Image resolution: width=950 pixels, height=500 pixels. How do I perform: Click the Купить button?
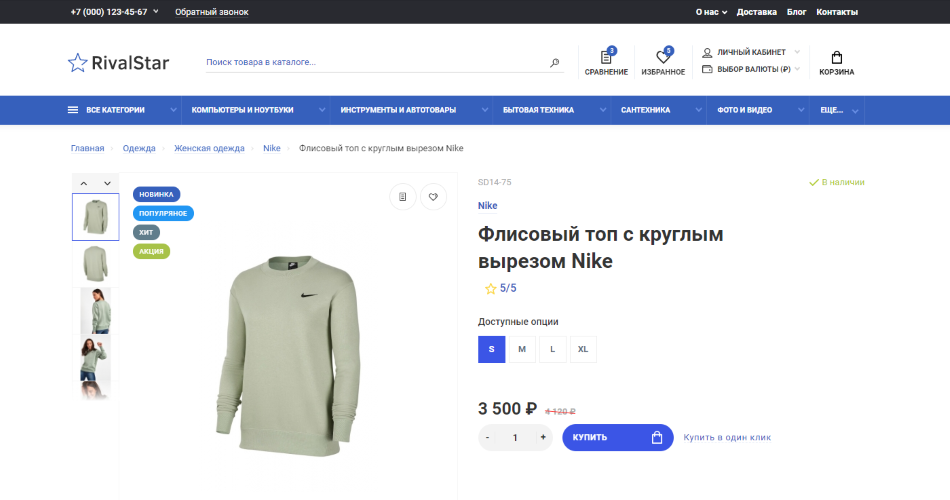click(617, 438)
